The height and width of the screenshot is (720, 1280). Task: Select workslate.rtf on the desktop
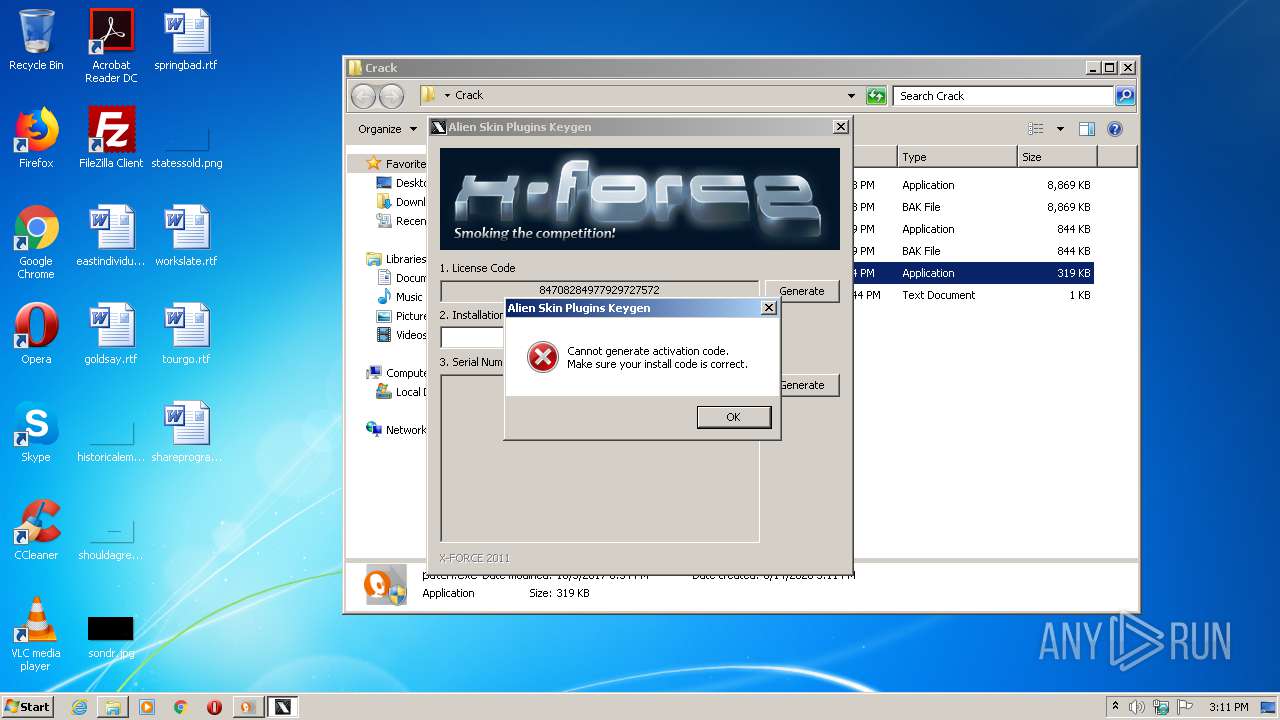(x=186, y=236)
